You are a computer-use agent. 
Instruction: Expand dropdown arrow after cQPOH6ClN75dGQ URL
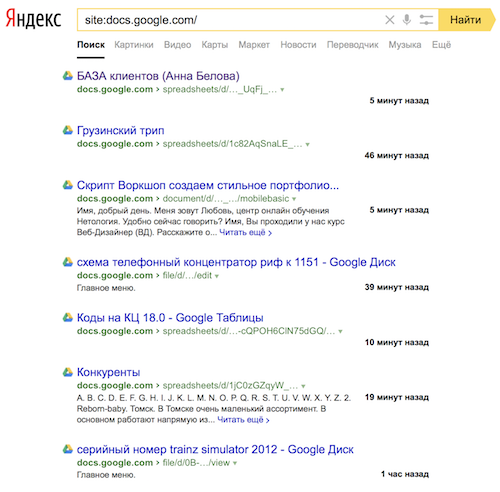[340, 331]
